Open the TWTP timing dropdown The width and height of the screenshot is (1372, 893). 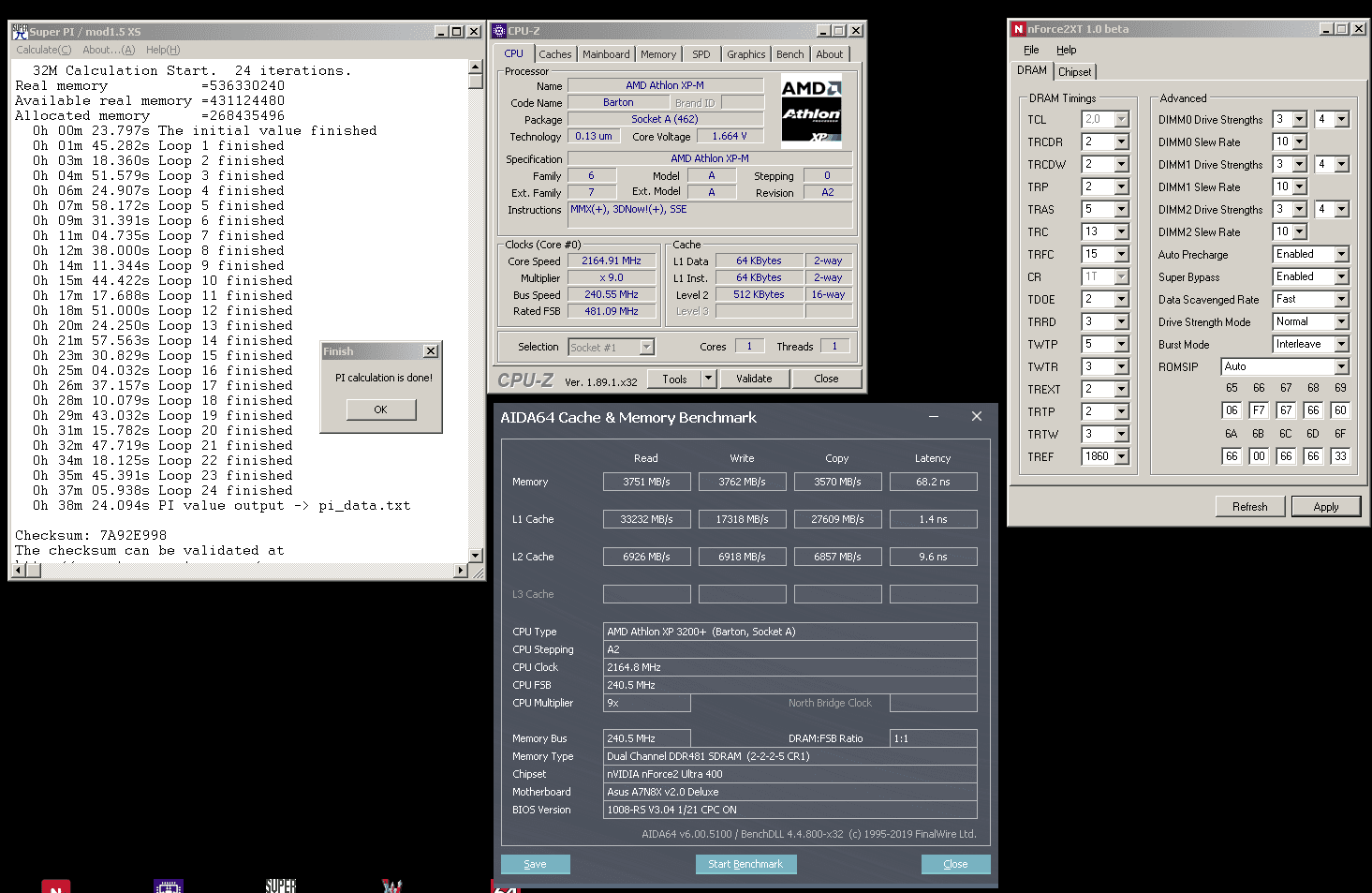point(1121,344)
